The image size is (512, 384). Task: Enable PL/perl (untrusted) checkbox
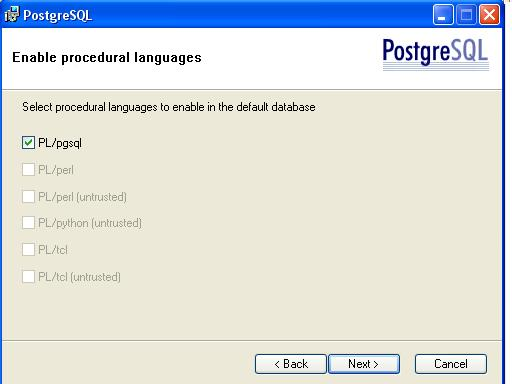(28, 196)
